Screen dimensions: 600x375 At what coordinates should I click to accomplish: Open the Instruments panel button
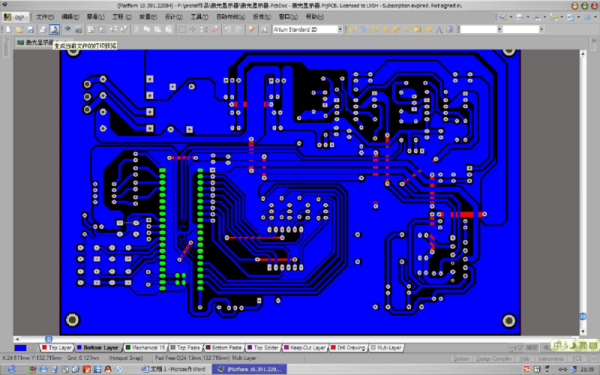(x=551, y=359)
